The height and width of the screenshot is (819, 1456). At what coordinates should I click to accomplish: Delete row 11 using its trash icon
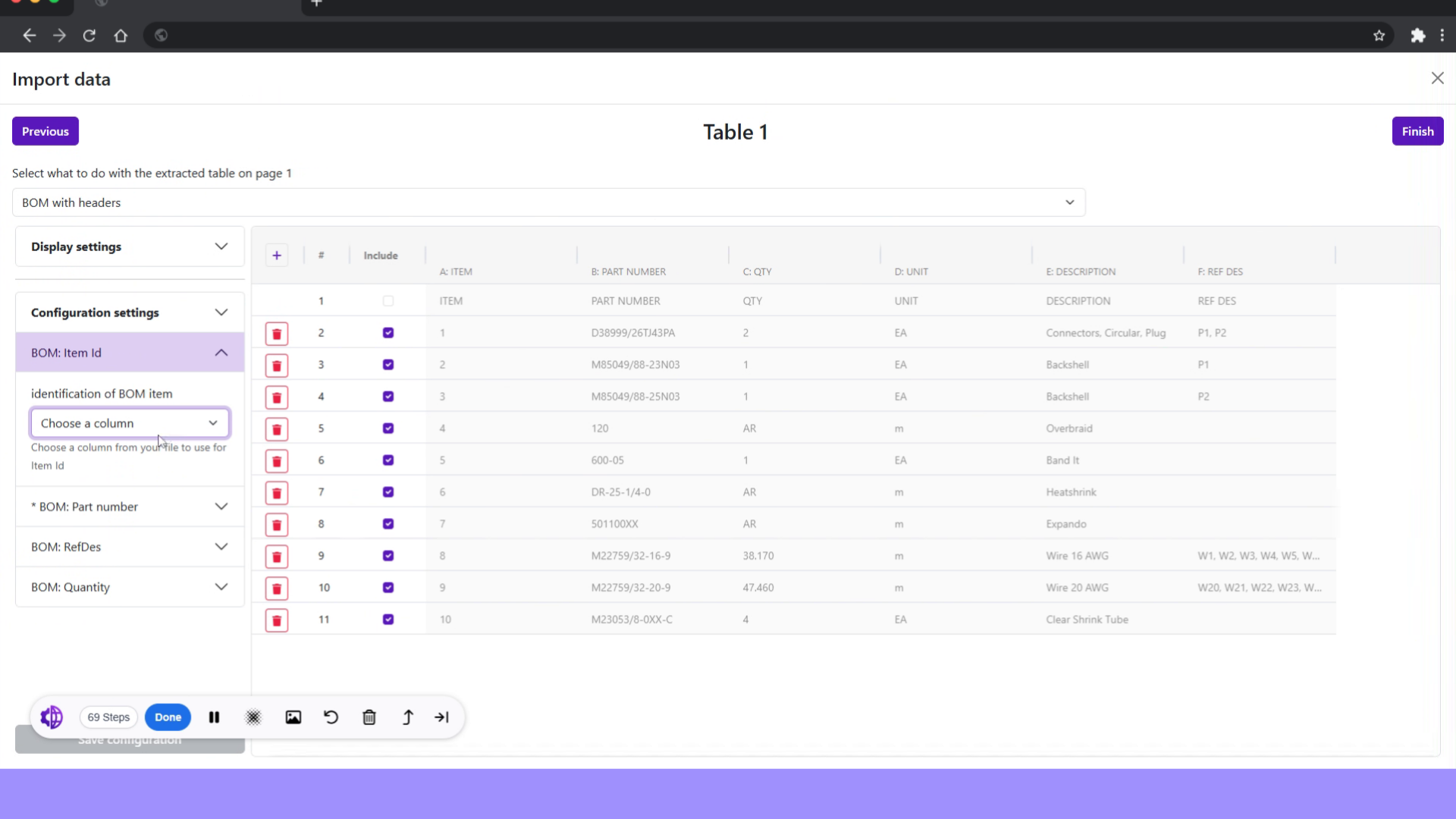276,620
